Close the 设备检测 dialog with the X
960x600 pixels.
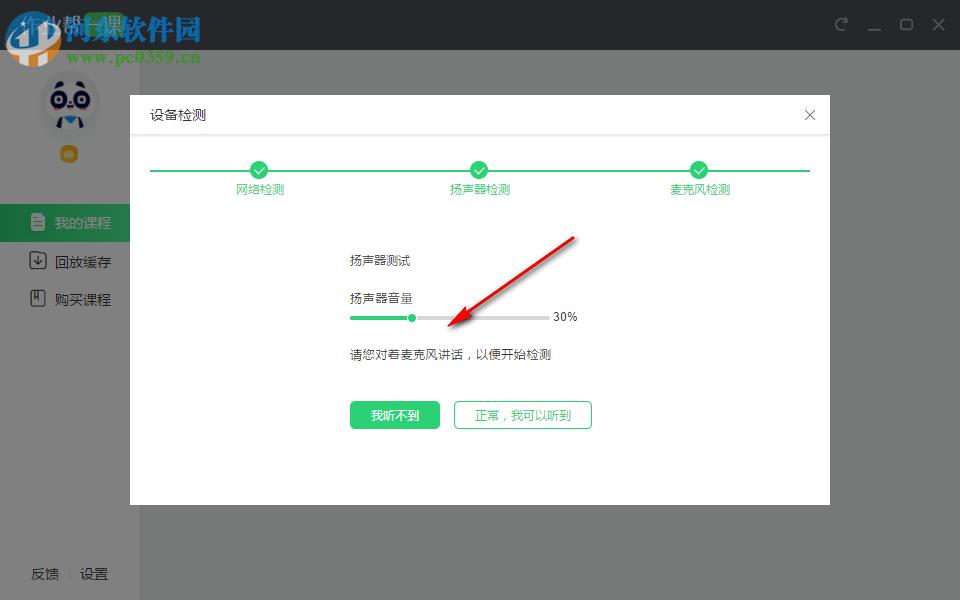810,114
